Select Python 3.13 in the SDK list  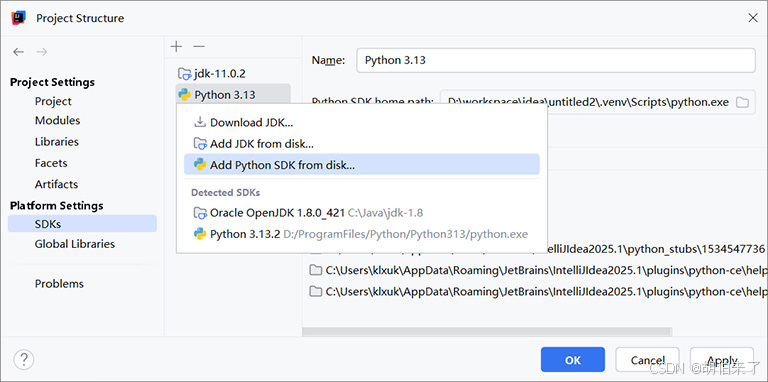(233, 95)
